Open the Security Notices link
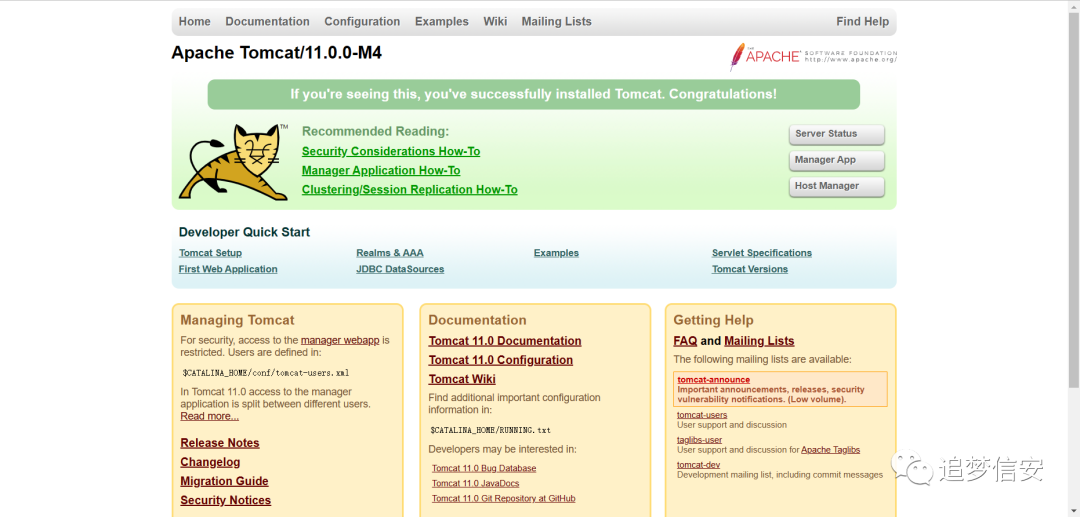 [x=225, y=500]
